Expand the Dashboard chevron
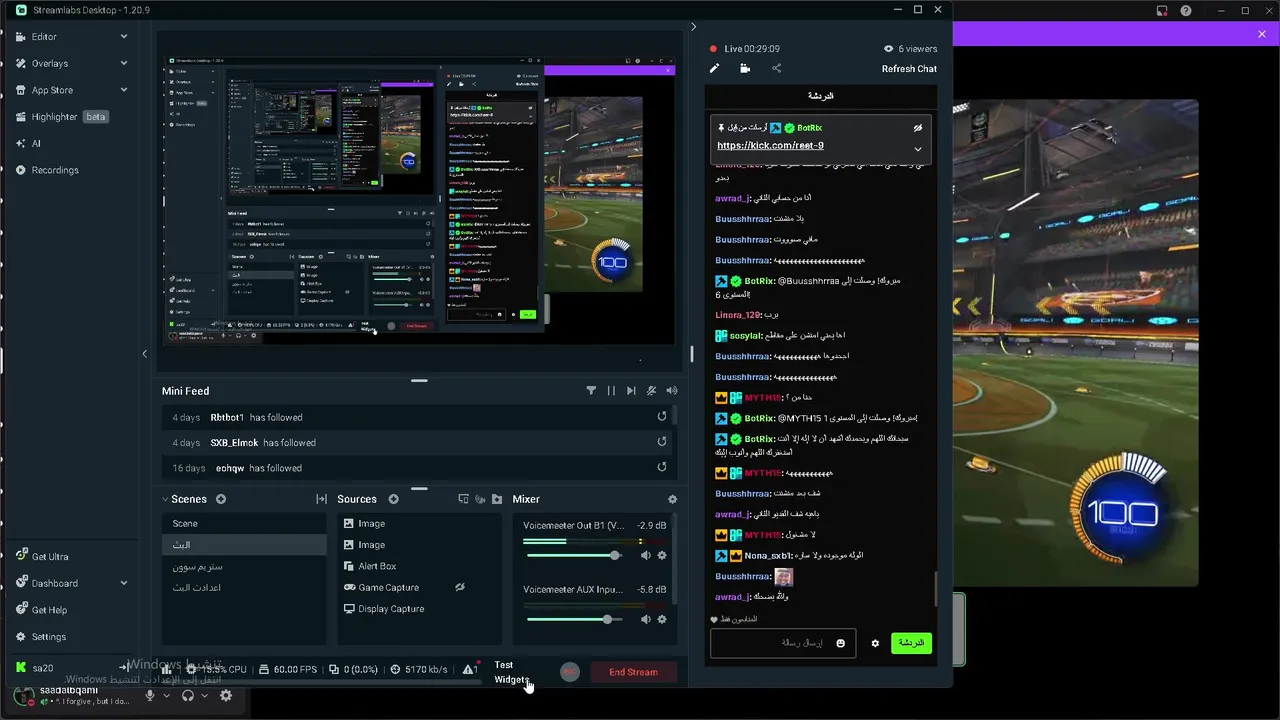 124,583
